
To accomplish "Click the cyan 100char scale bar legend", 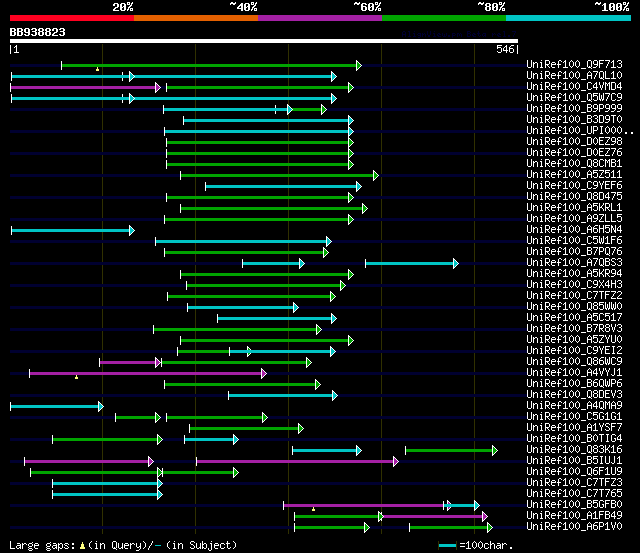I will (447, 546).
